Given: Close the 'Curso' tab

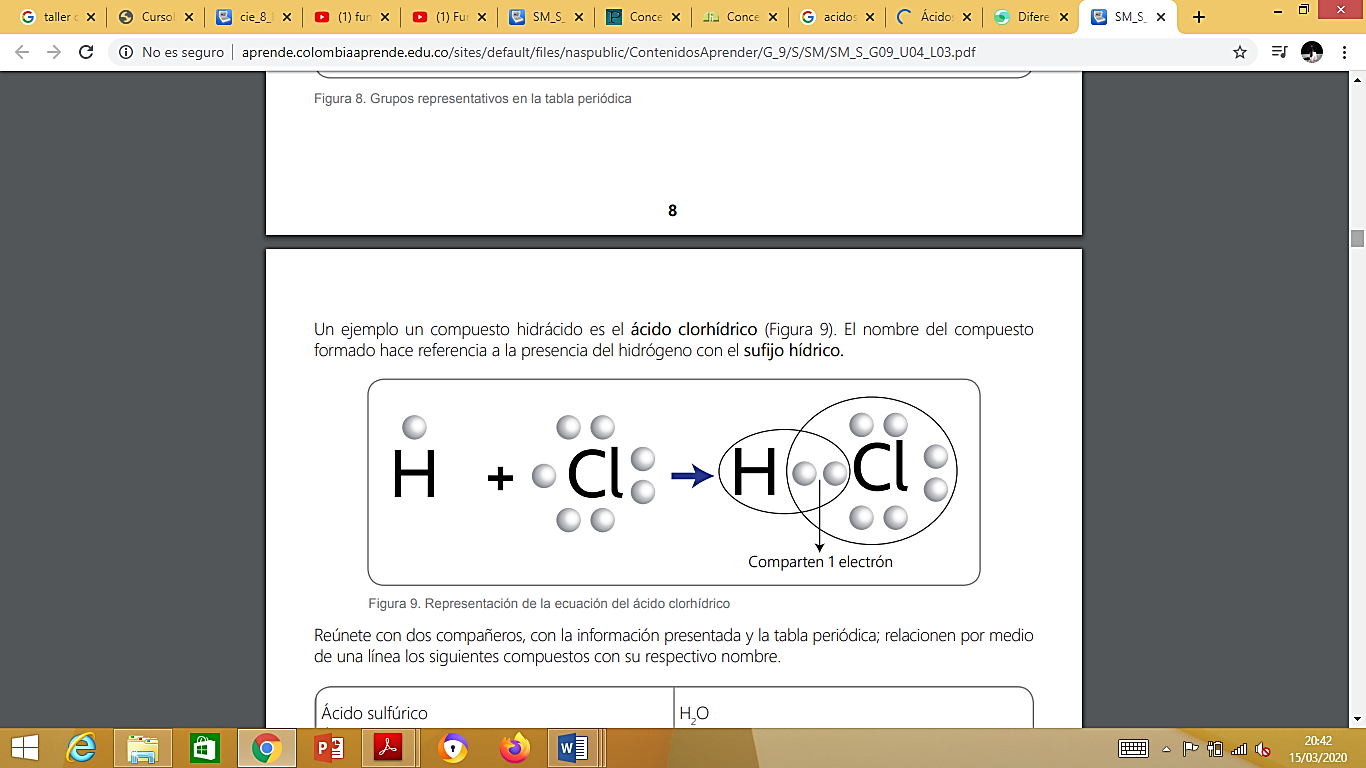Looking at the screenshot, I should coord(188,17).
